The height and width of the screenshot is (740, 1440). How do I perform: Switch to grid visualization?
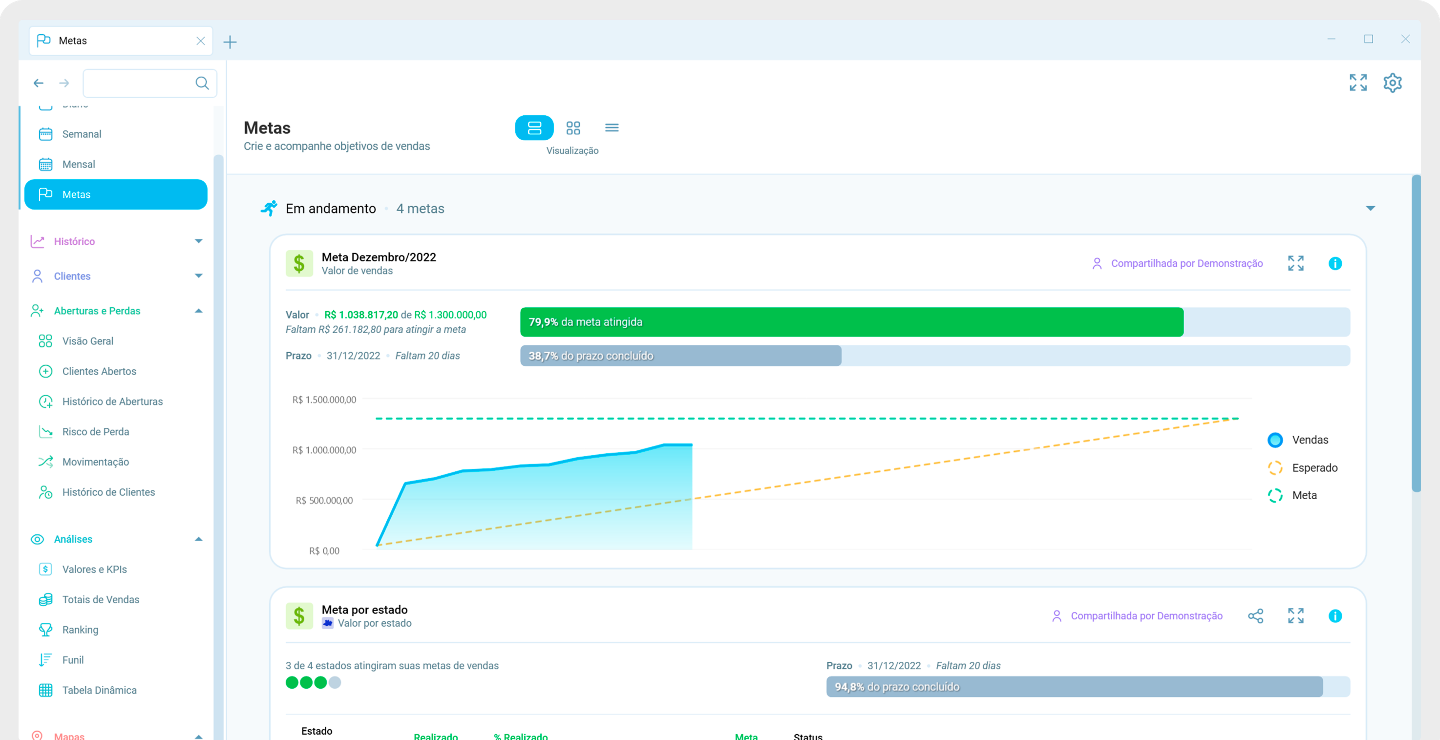pyautogui.click(x=573, y=128)
